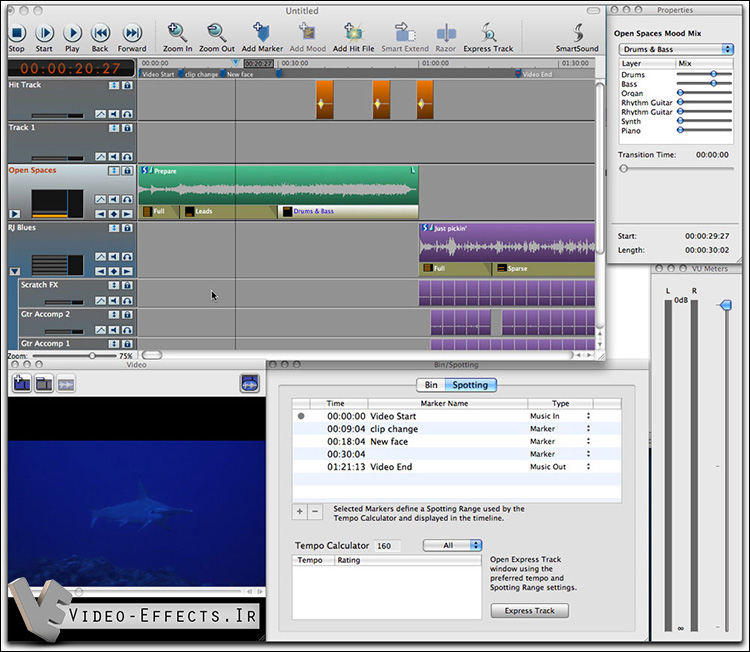Click the Play button in toolbar
This screenshot has height=652, width=750.
[73, 33]
